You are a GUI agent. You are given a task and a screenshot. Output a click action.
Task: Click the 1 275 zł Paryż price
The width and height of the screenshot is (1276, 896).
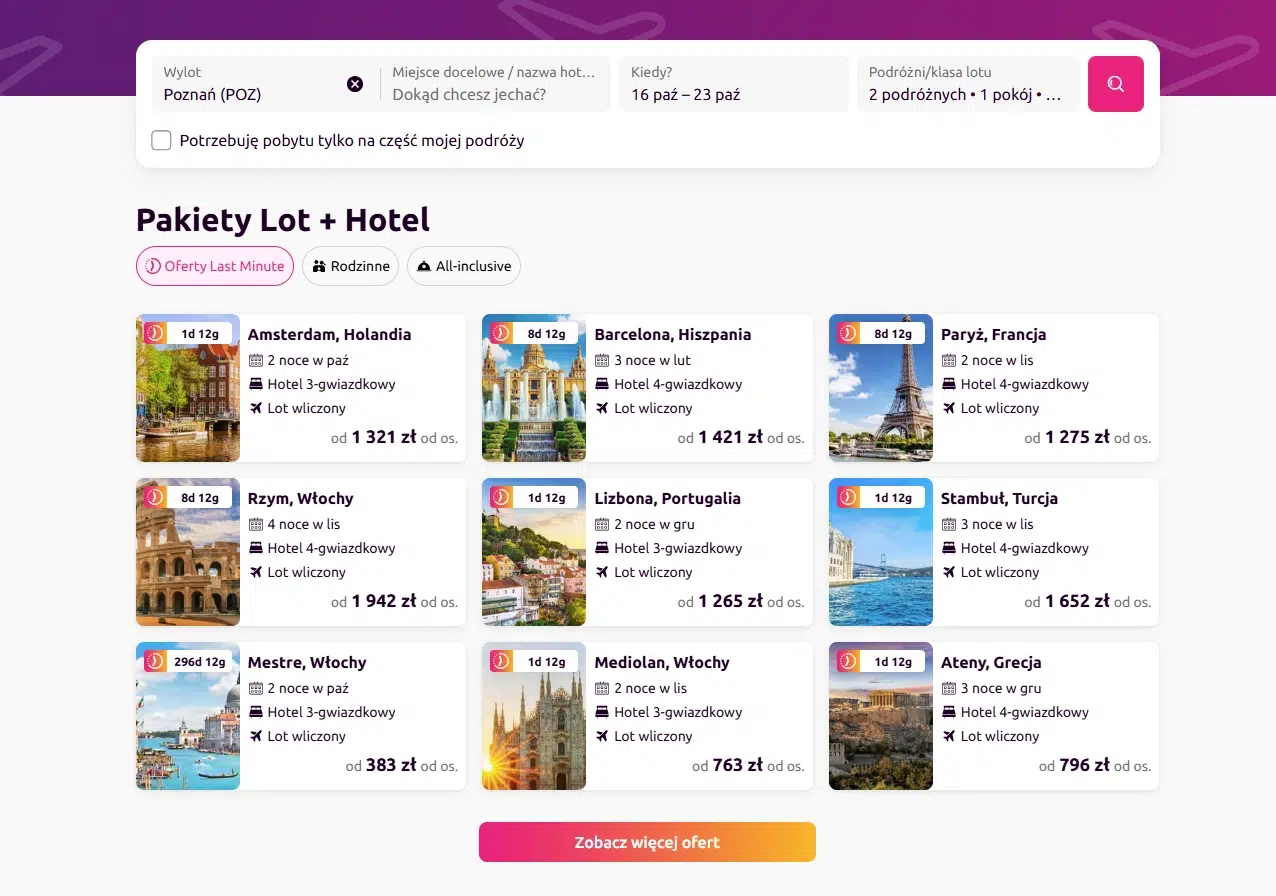(1077, 437)
